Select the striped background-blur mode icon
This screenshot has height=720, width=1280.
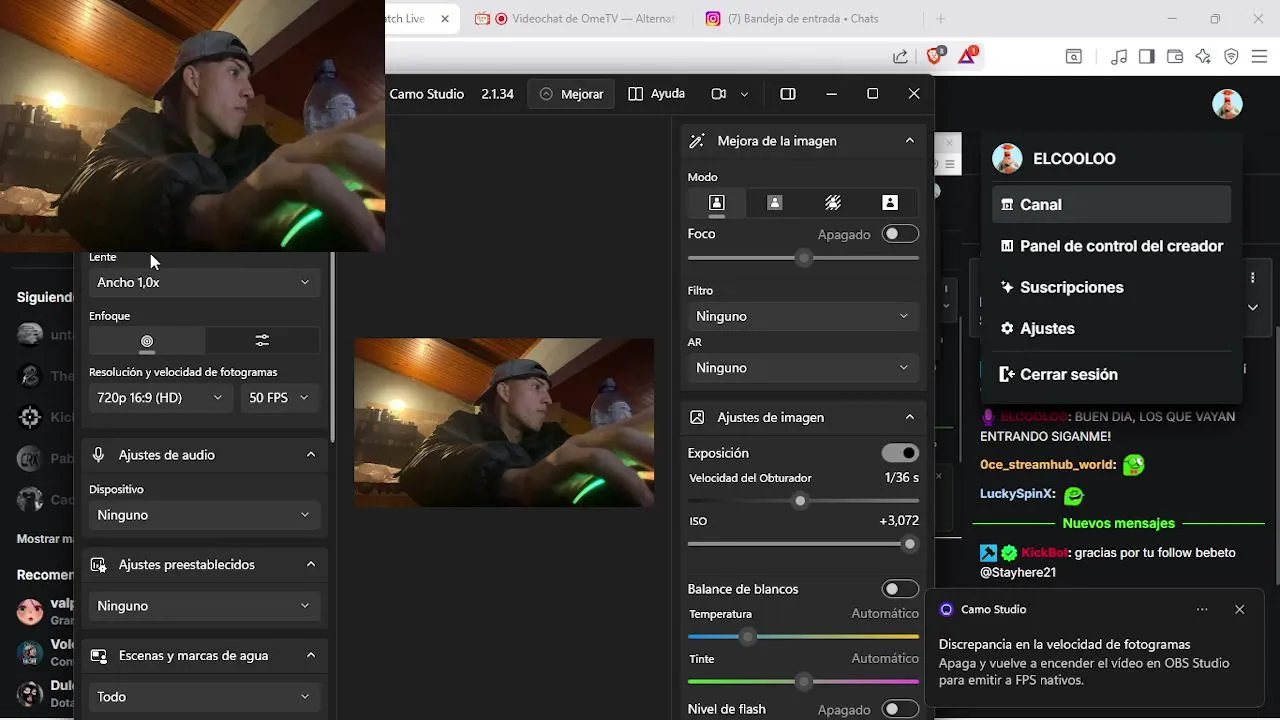click(832, 203)
